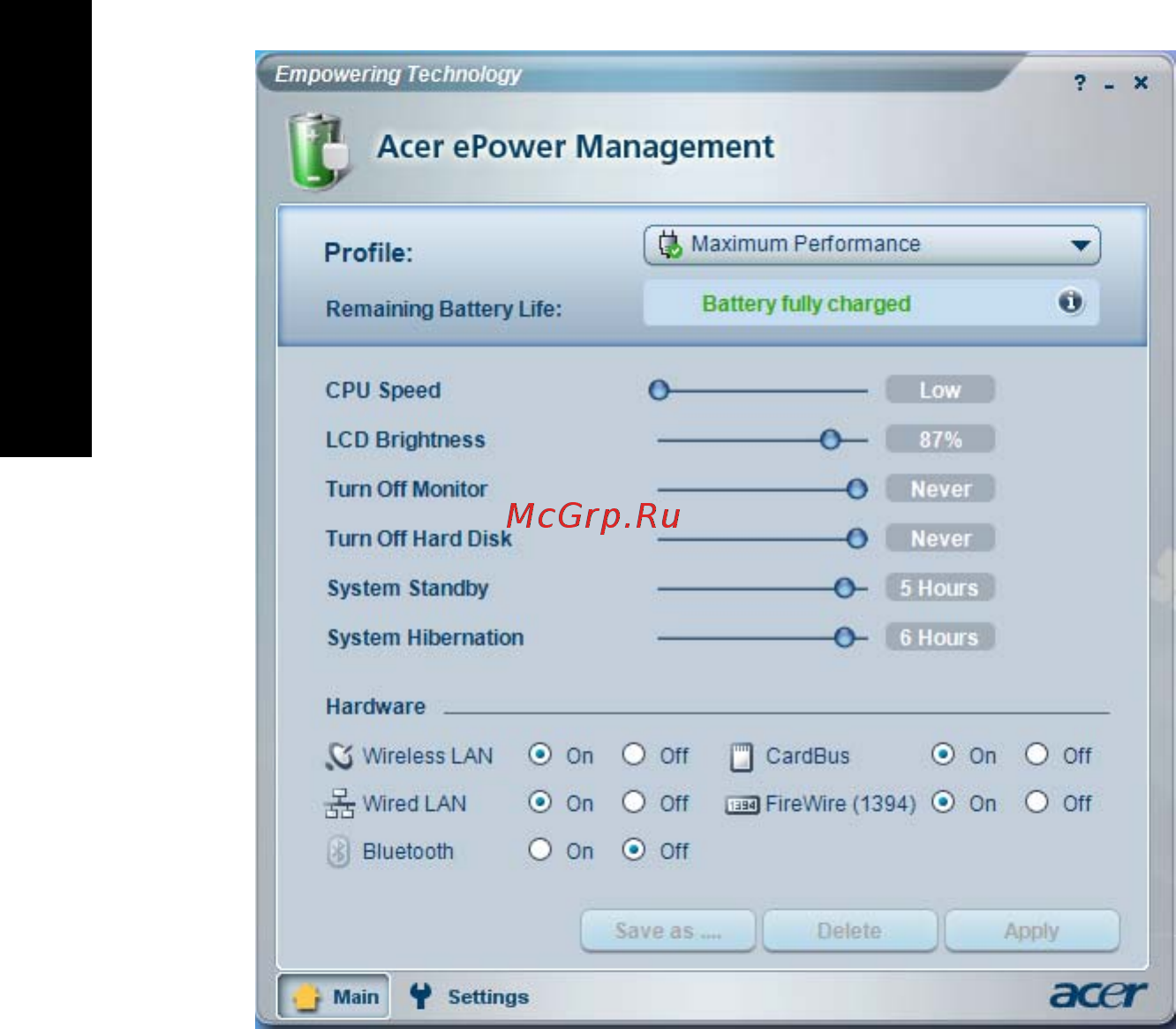Select FireWire (1394) Off radio

1037,802
